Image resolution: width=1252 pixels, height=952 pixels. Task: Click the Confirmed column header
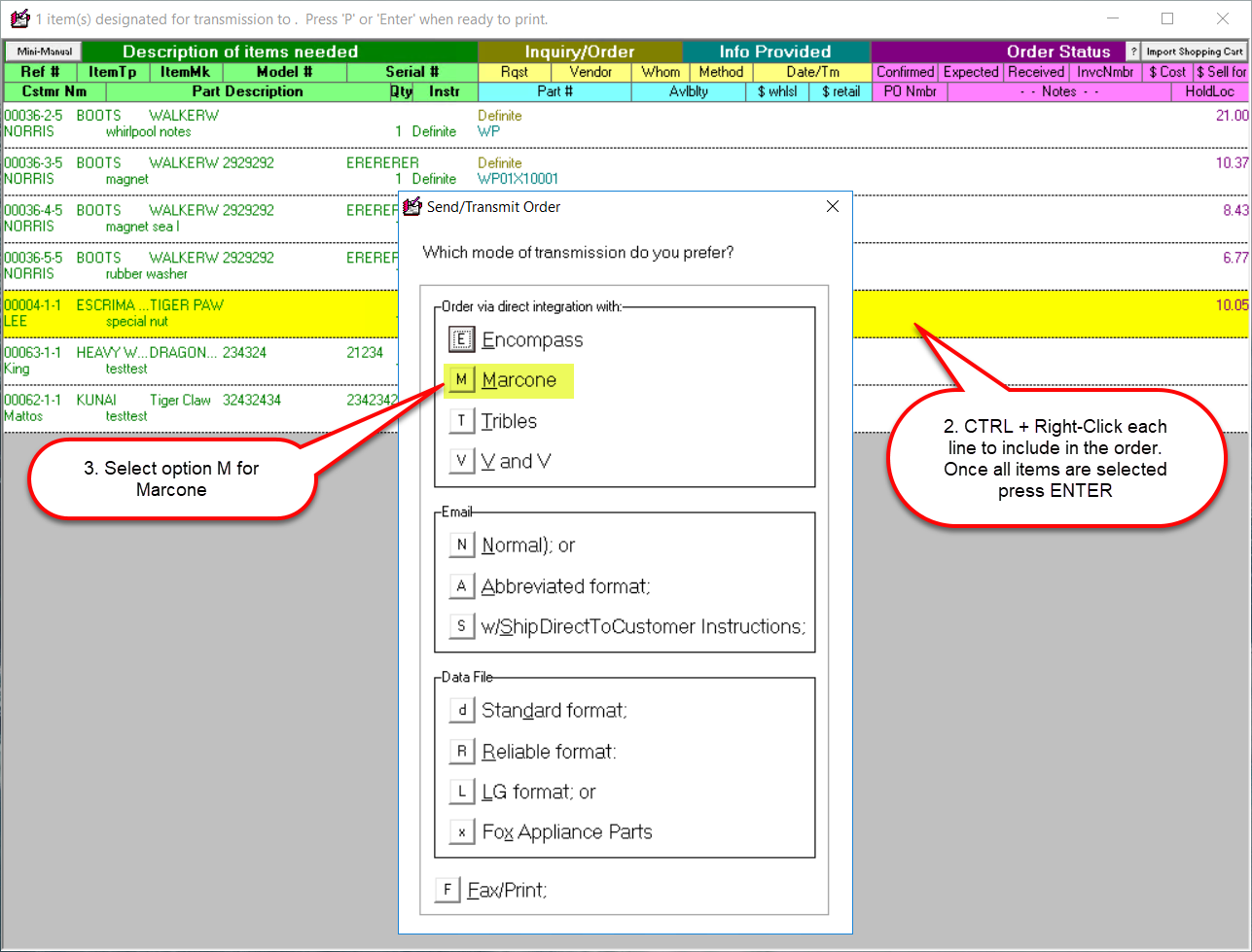(906, 72)
